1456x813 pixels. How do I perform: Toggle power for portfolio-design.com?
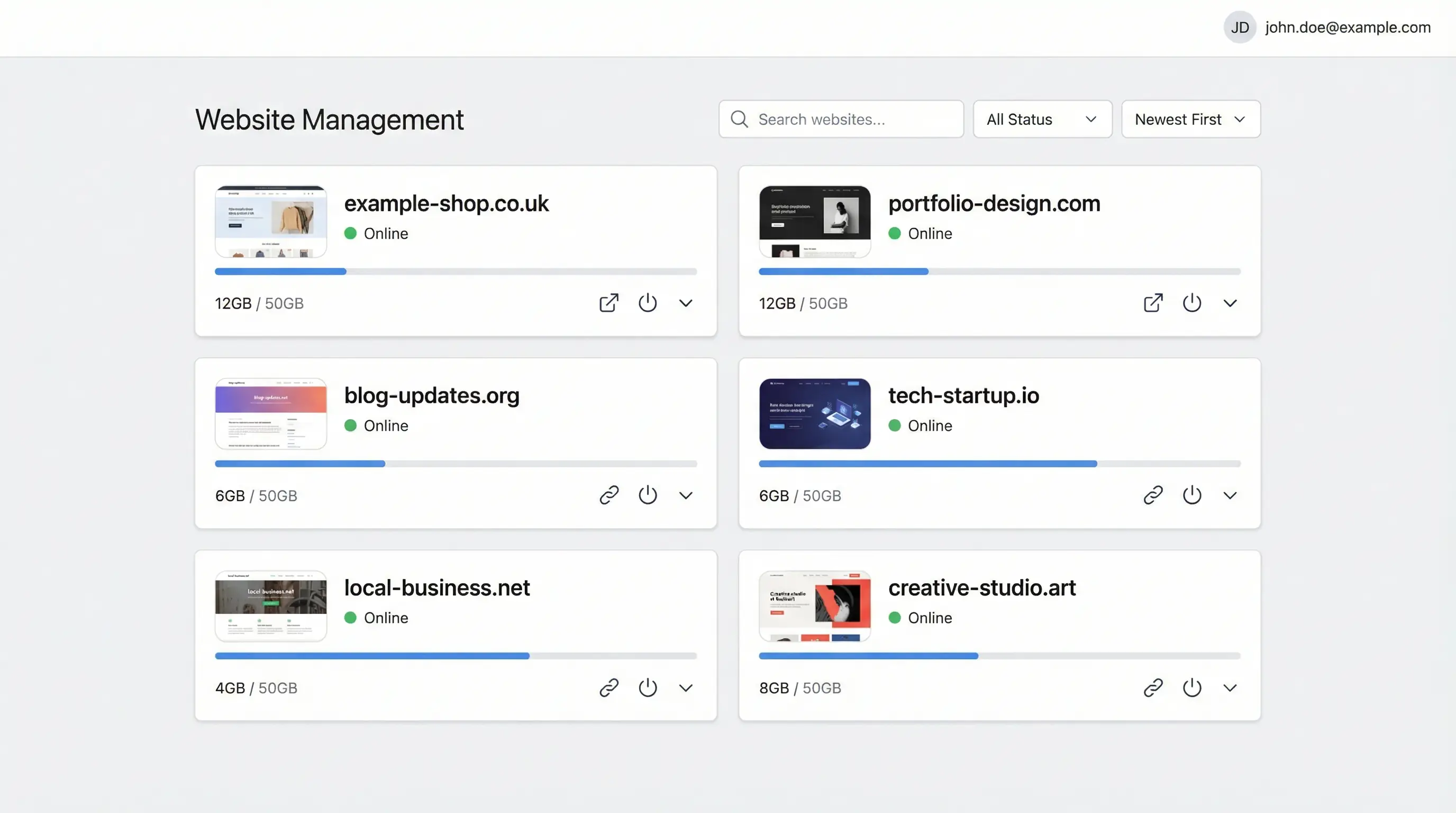[1192, 303]
